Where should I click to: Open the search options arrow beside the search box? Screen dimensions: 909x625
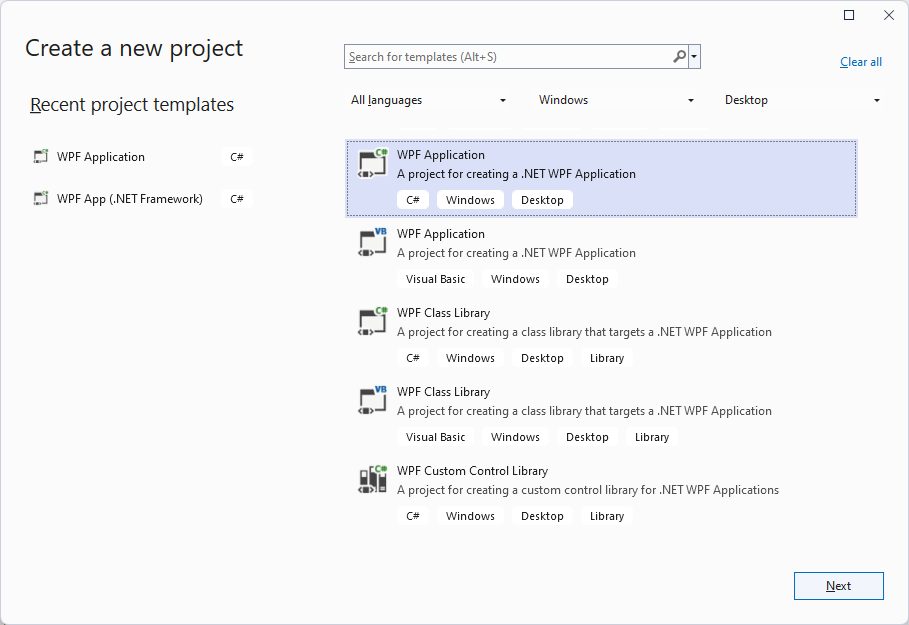692,56
